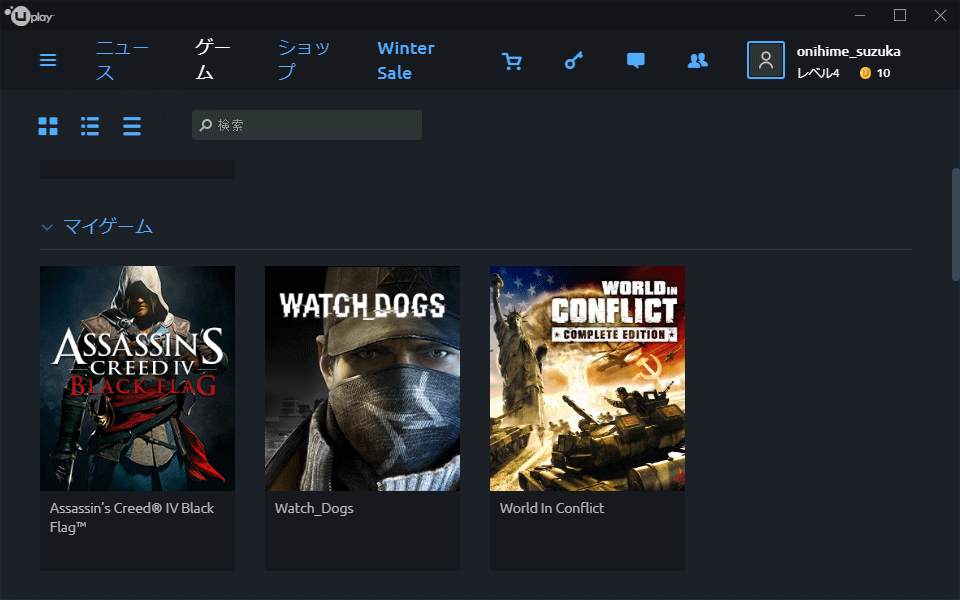Collapse the マイゲーム section chevron
960x600 pixels.
point(47,227)
